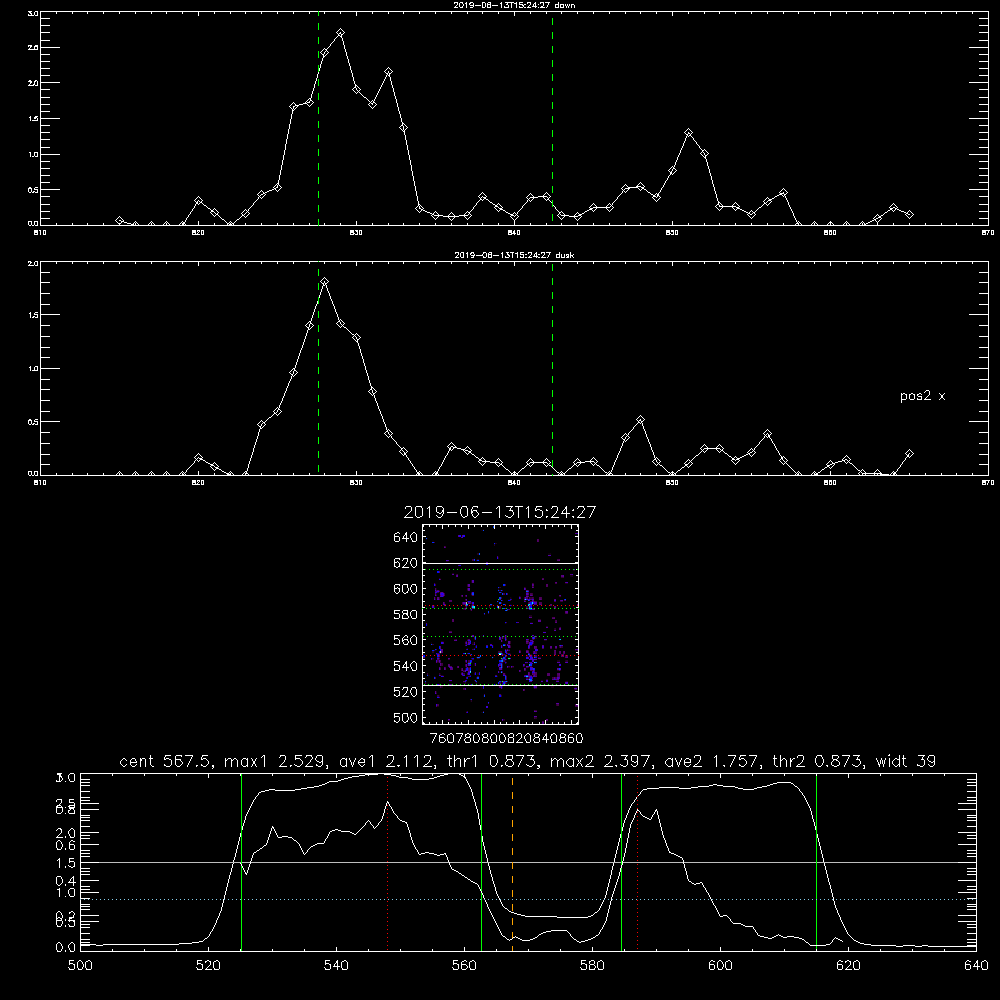Click the second green dashed line in dawn plot
The image size is (1000, 1000).
552,121
